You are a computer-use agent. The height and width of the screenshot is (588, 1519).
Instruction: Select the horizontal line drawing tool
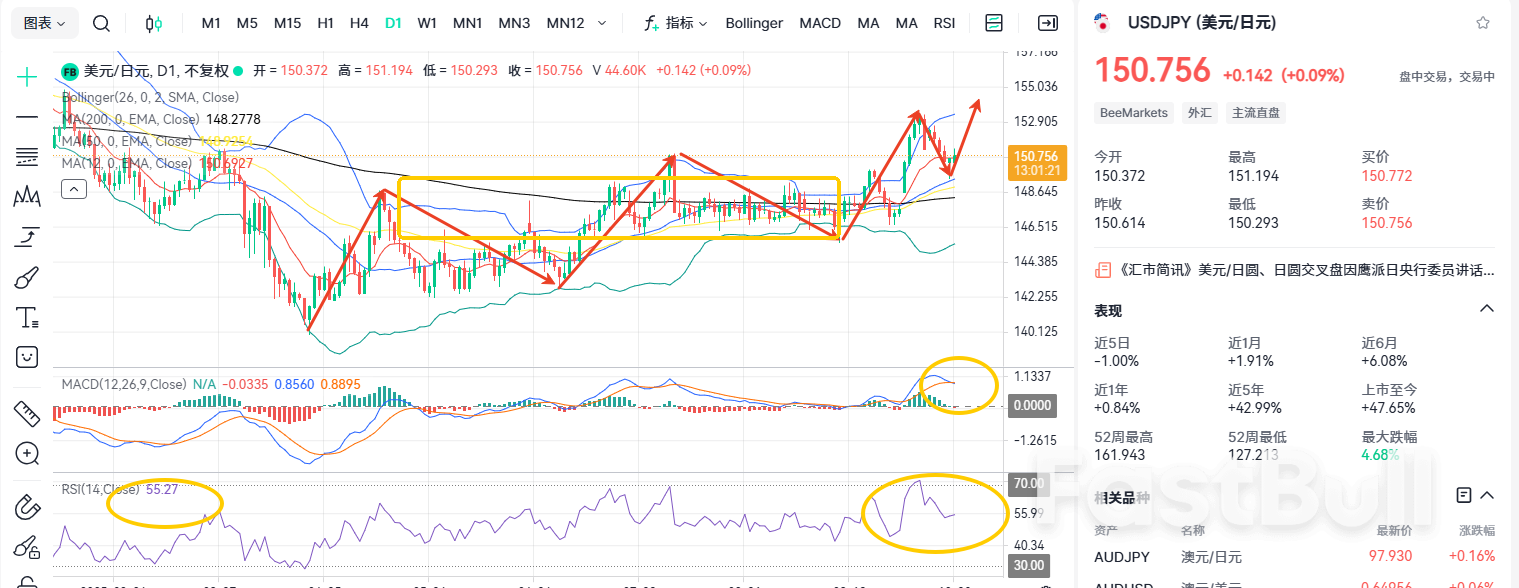pos(27,117)
